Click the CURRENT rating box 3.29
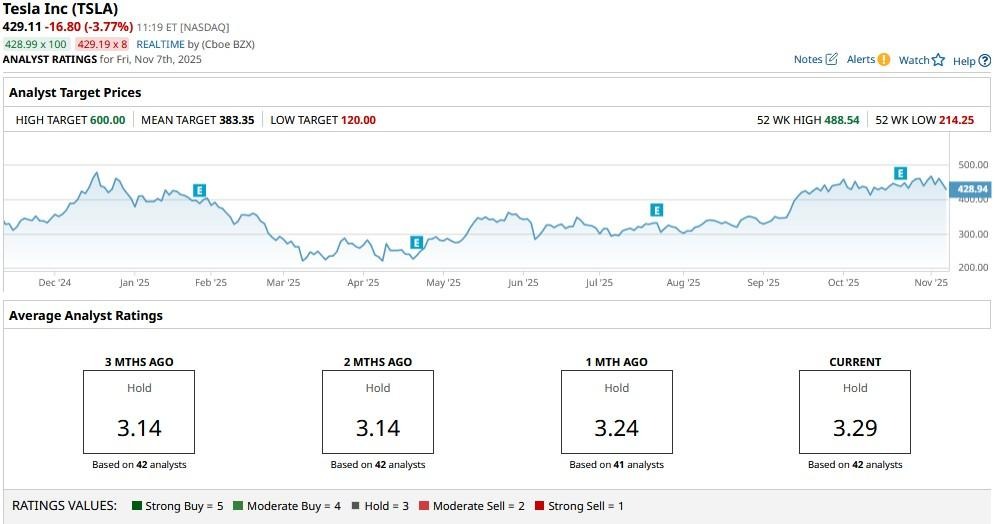 point(855,412)
